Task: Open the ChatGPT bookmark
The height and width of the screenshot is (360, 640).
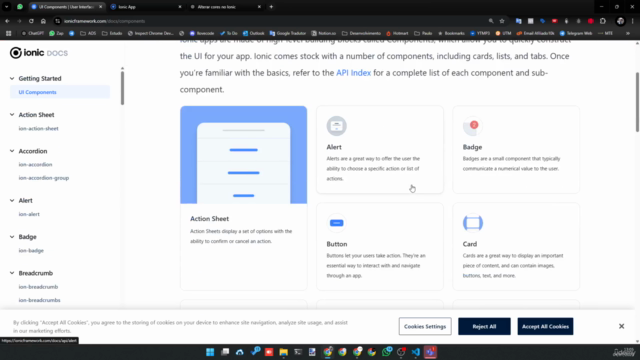Action: coord(33,33)
